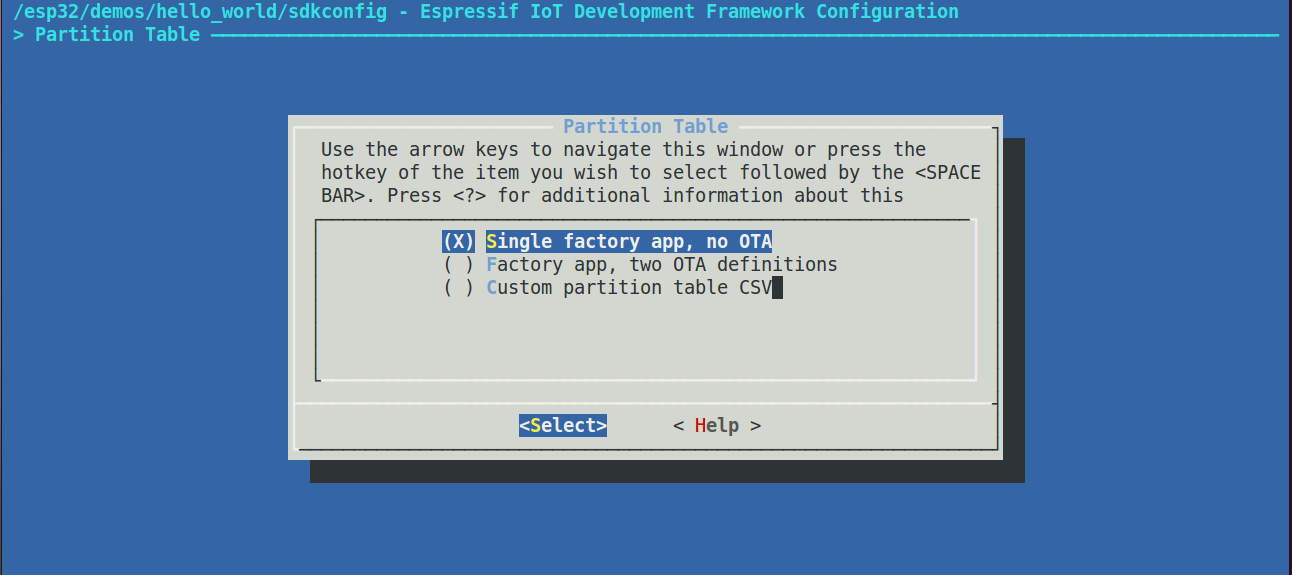The width and height of the screenshot is (1292, 575).
Task: Choose the 'Factory app, two OTA definitions' radio button
Action: 458,265
